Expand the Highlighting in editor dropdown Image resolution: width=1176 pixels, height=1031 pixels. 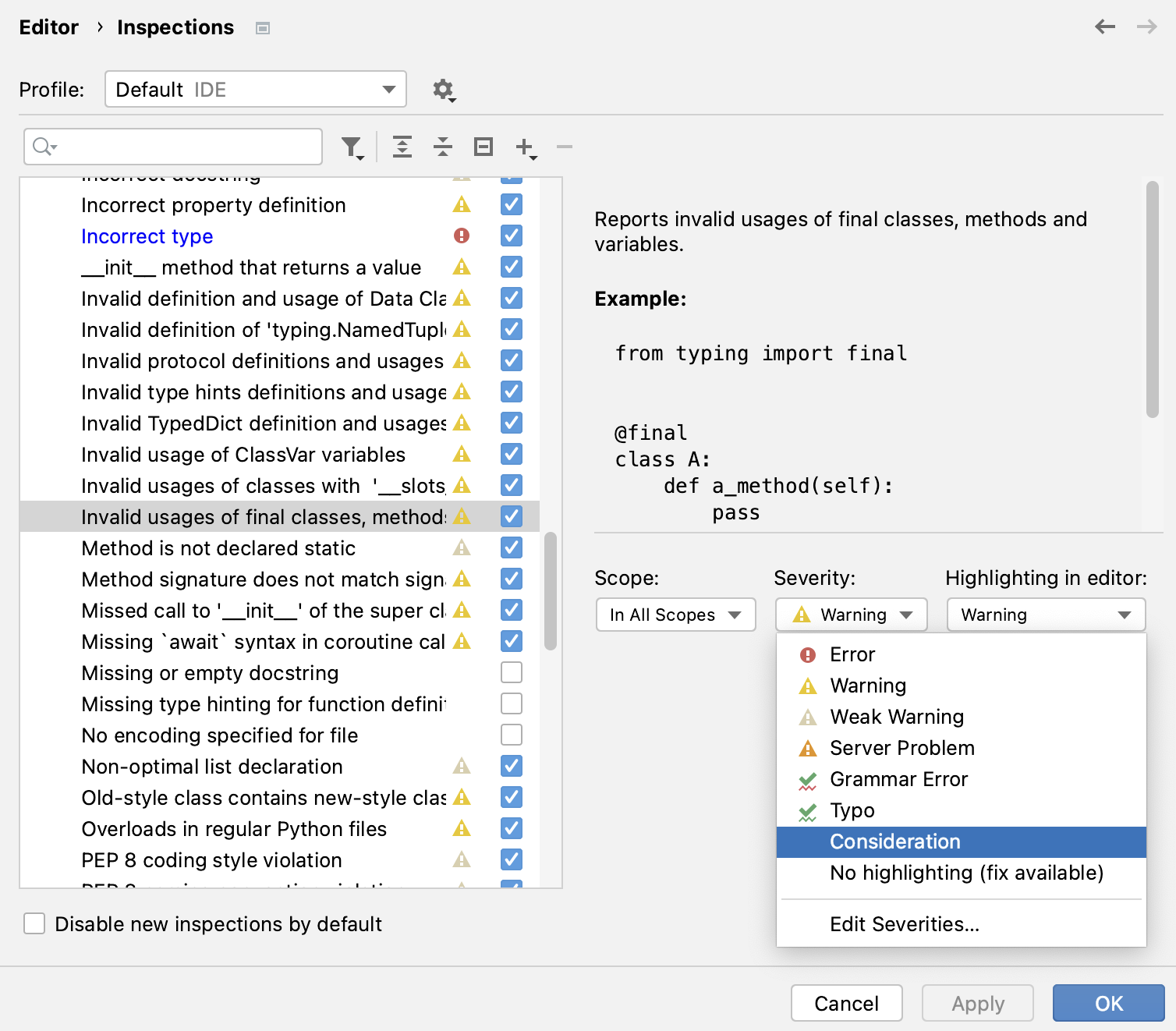point(1045,615)
